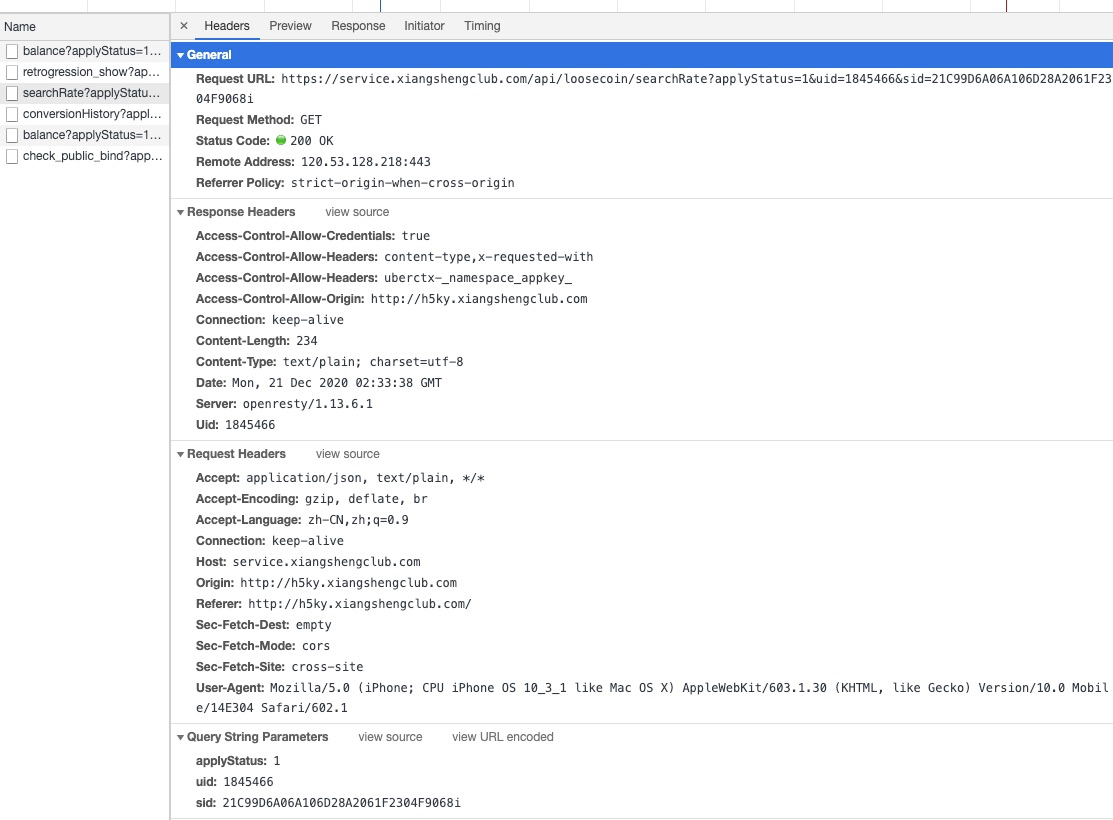Open the Timing tab

481,26
